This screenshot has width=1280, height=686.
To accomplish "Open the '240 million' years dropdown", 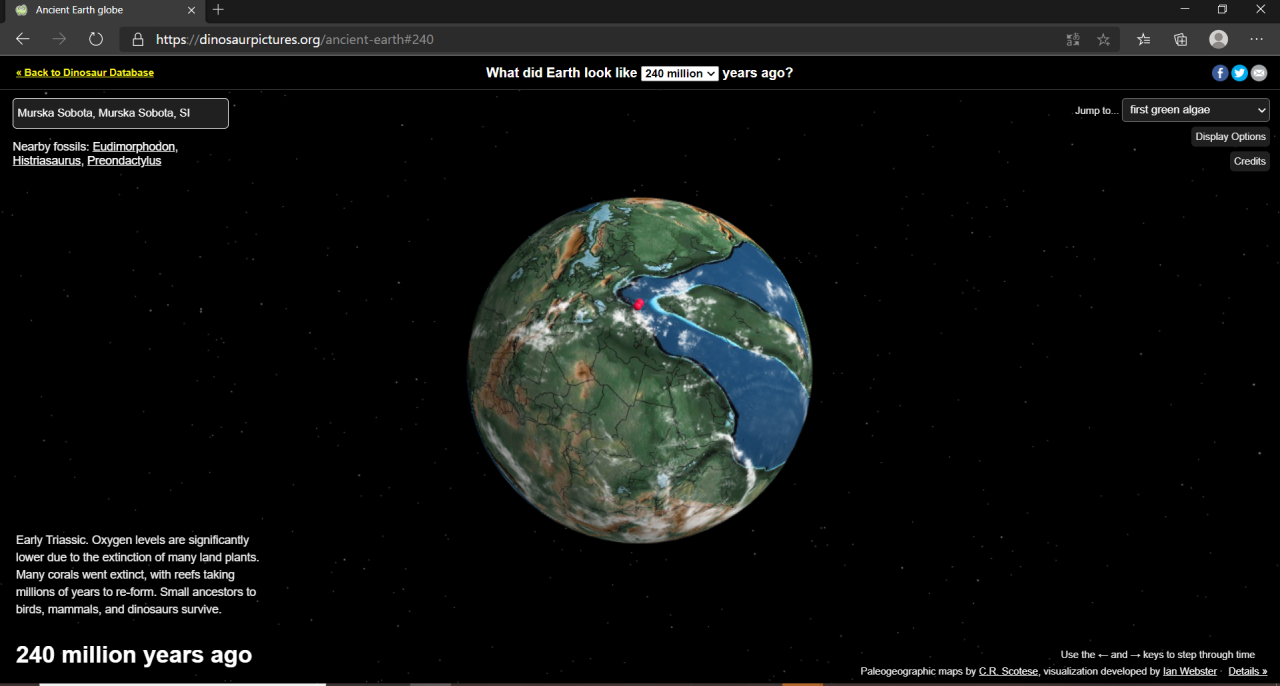I will [679, 73].
